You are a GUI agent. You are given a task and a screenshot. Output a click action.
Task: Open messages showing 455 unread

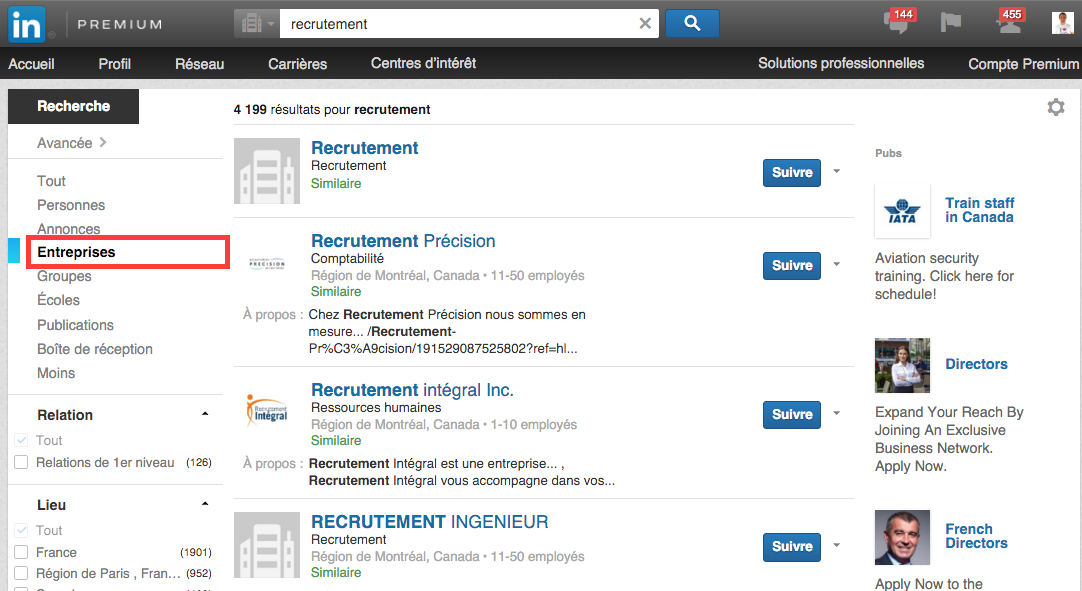(x=1009, y=22)
